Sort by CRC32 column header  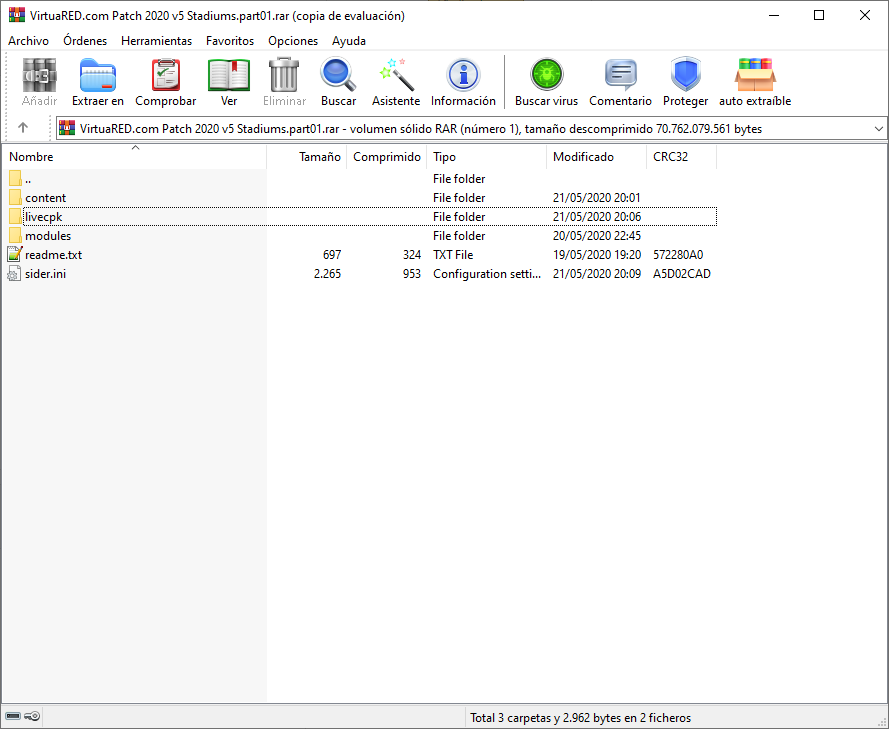(681, 156)
